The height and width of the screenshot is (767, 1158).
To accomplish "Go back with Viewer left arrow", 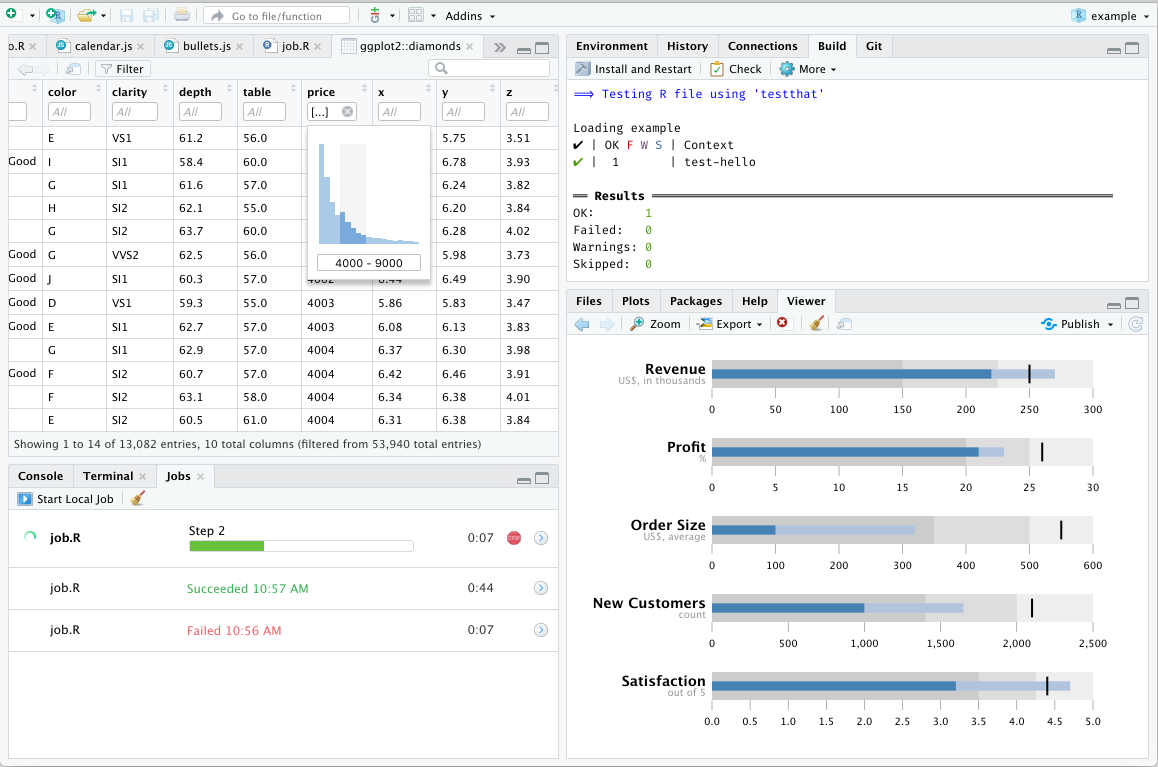I will coord(582,324).
